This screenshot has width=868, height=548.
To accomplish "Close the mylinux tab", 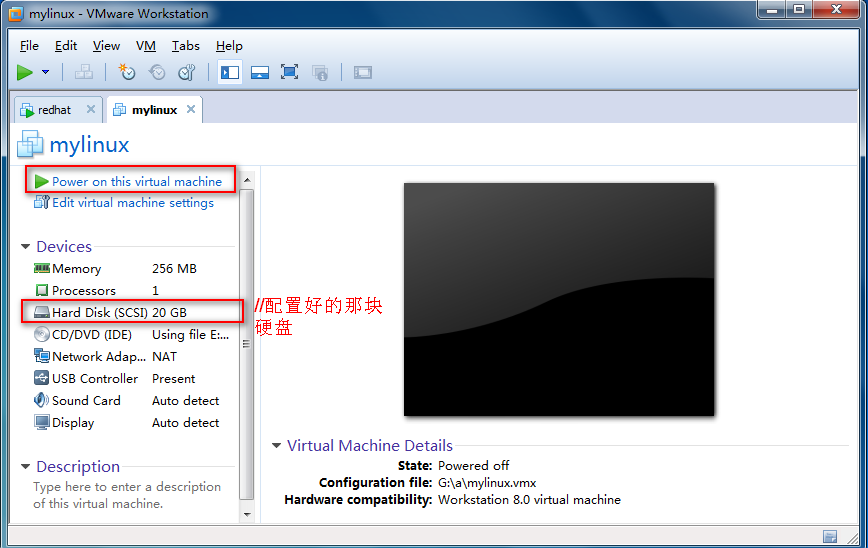I will 191,109.
